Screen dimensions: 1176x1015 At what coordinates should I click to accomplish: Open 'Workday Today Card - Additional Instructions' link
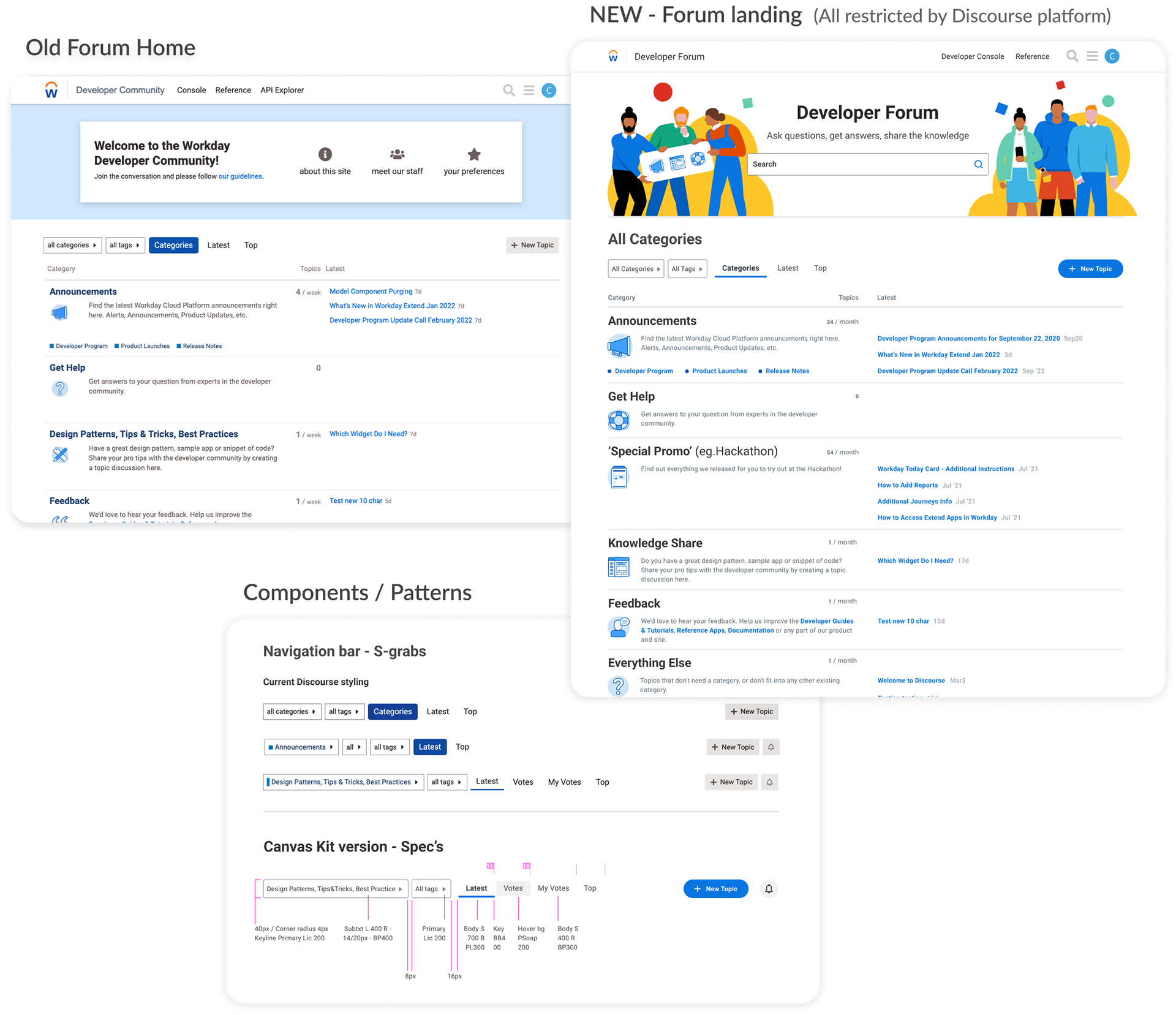tap(946, 469)
